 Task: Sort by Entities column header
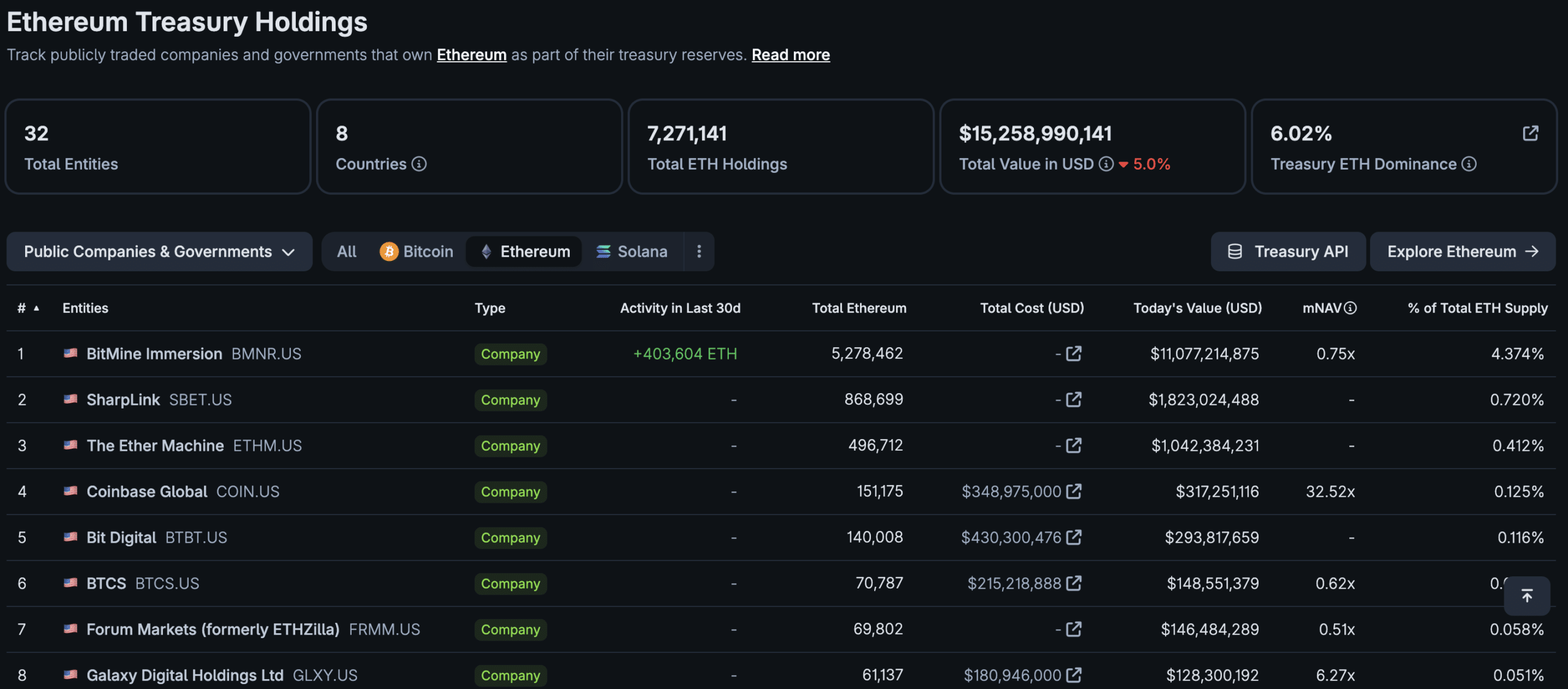(85, 308)
